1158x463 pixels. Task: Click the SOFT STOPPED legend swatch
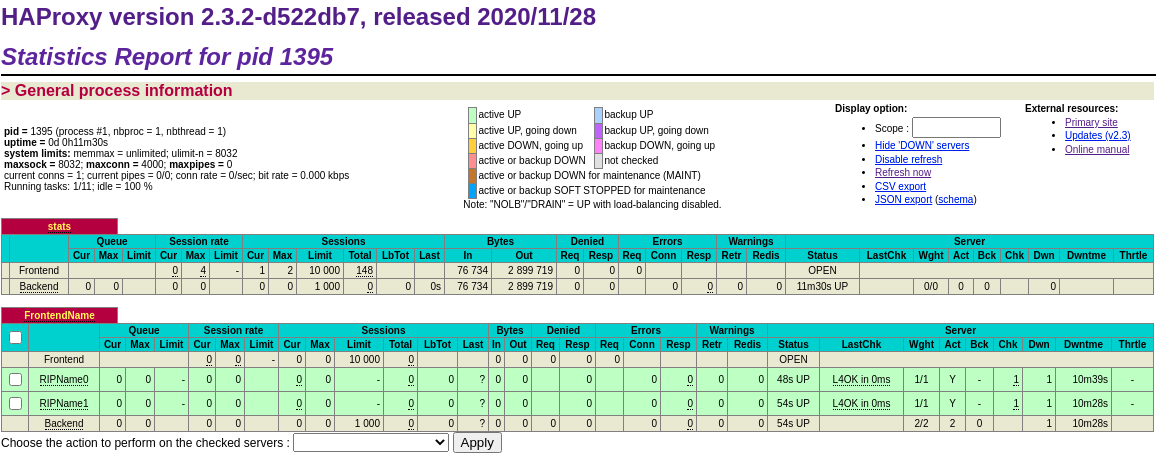pyautogui.click(x=473, y=191)
